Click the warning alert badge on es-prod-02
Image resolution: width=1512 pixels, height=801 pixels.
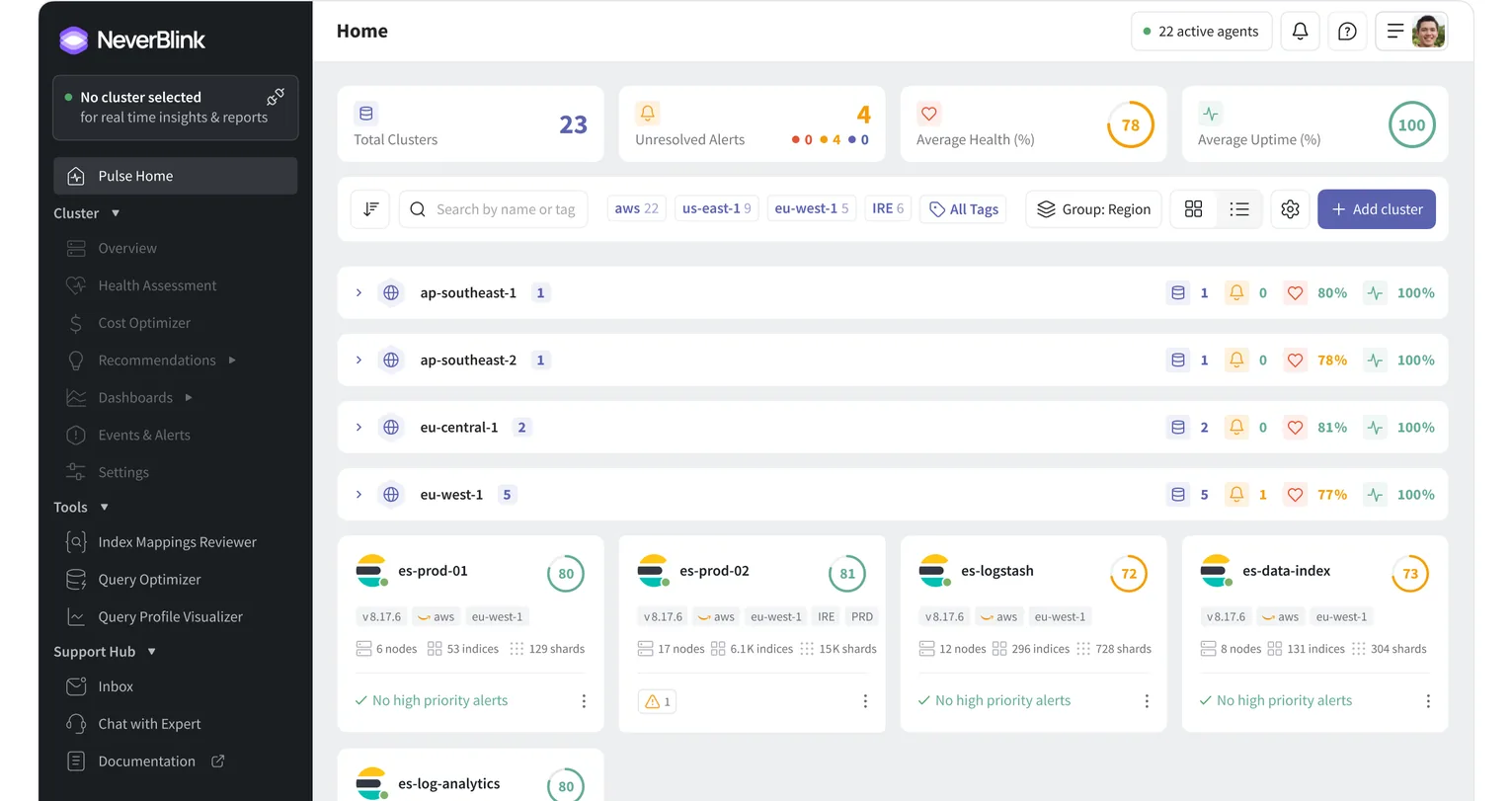658,701
